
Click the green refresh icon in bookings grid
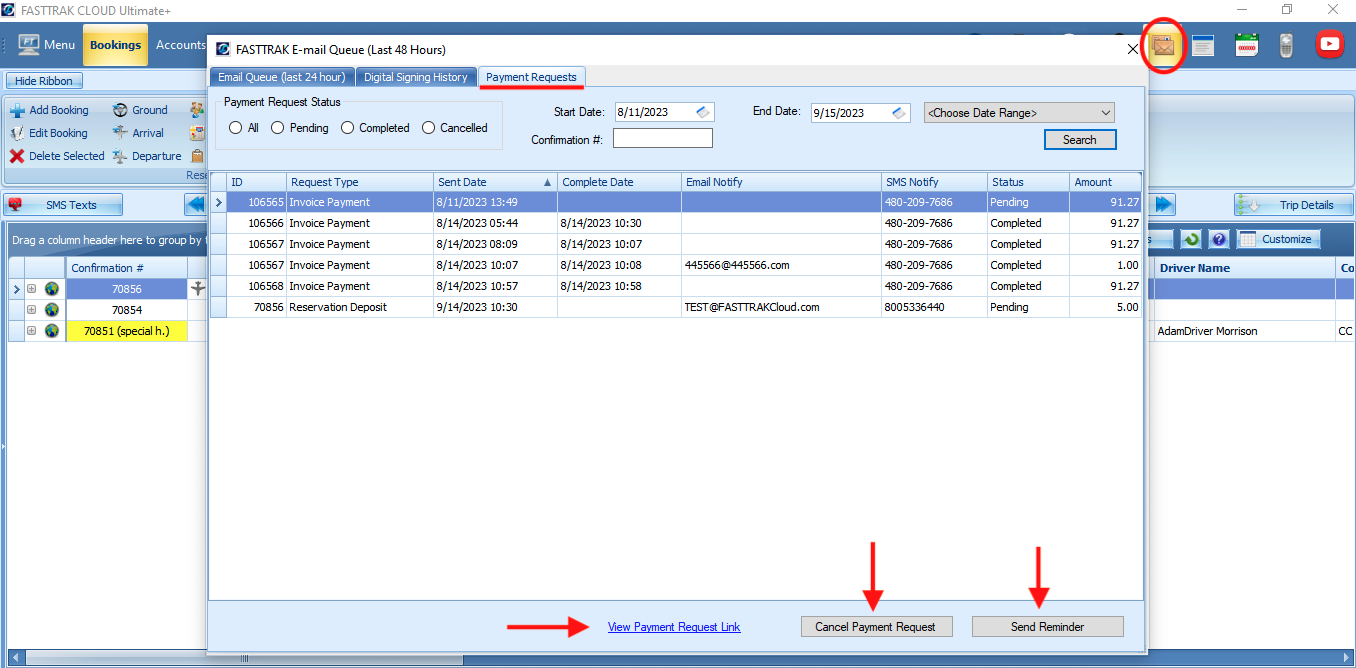click(1191, 240)
